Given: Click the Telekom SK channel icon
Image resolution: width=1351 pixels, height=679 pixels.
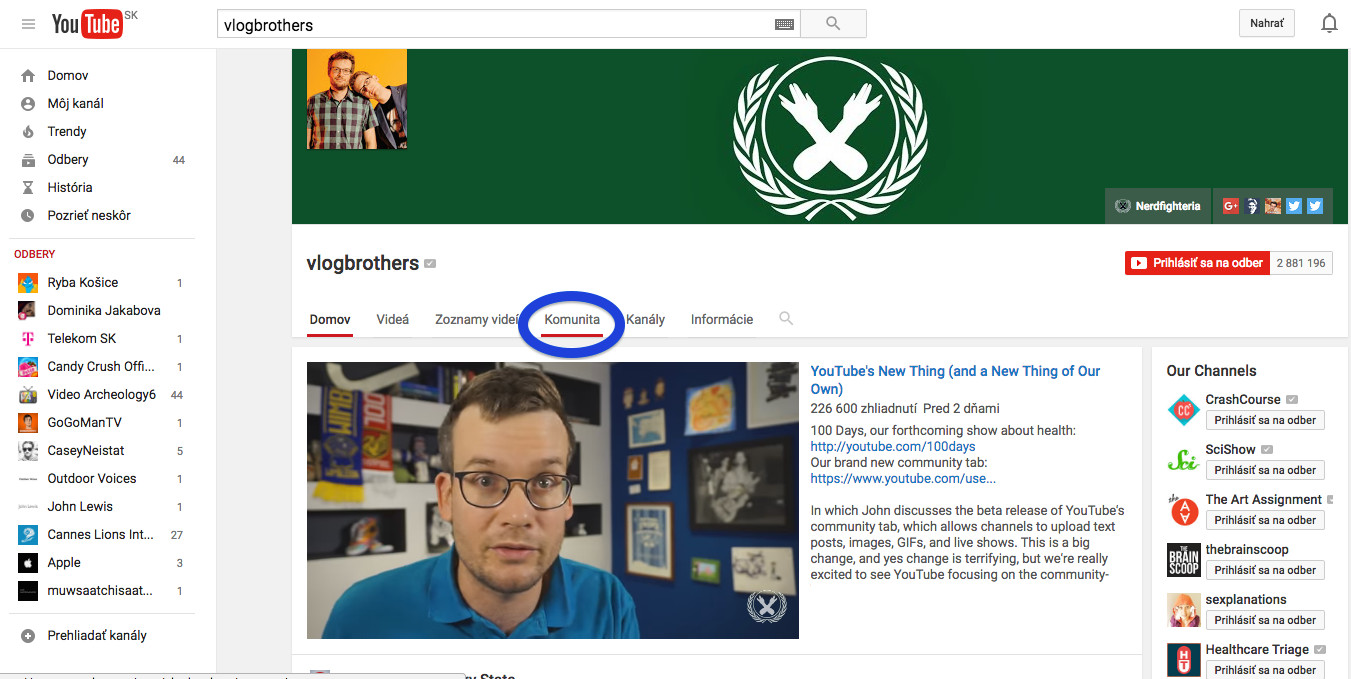Looking at the screenshot, I should (x=28, y=338).
